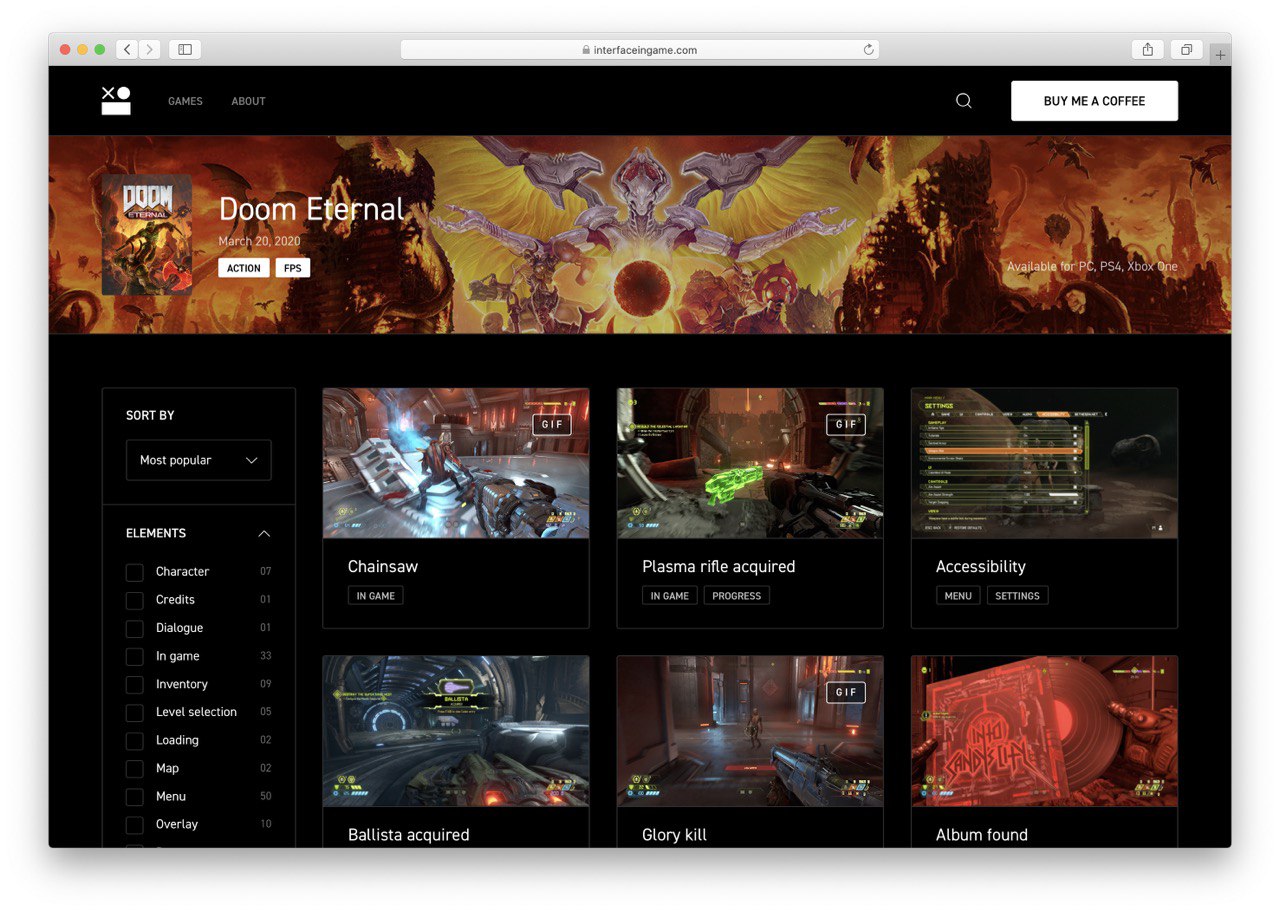The image size is (1280, 912).
Task: Click the Glory kill title
Action: (675, 834)
